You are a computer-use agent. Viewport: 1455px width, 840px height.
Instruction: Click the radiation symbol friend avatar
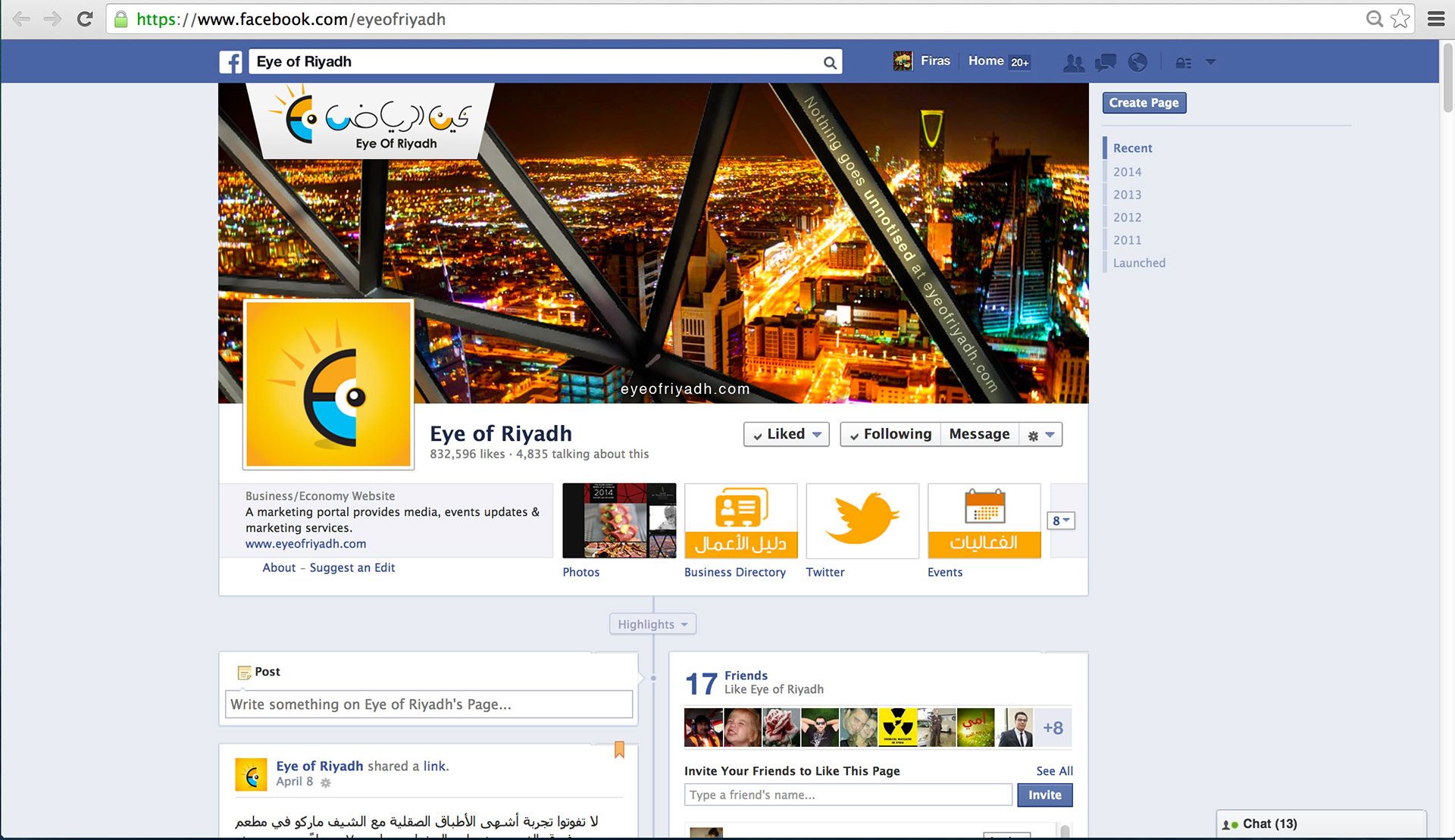pyautogui.click(x=897, y=728)
